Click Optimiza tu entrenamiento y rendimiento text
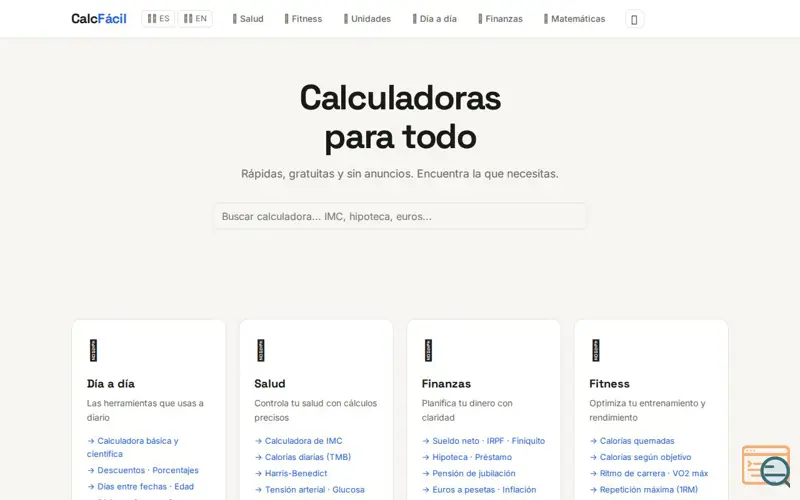 (647, 410)
